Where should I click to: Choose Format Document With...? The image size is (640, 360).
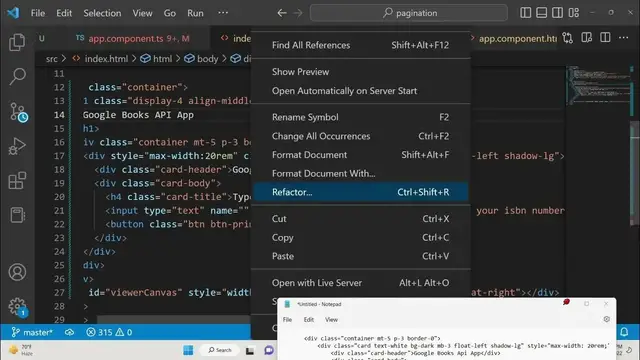(x=360, y=173)
